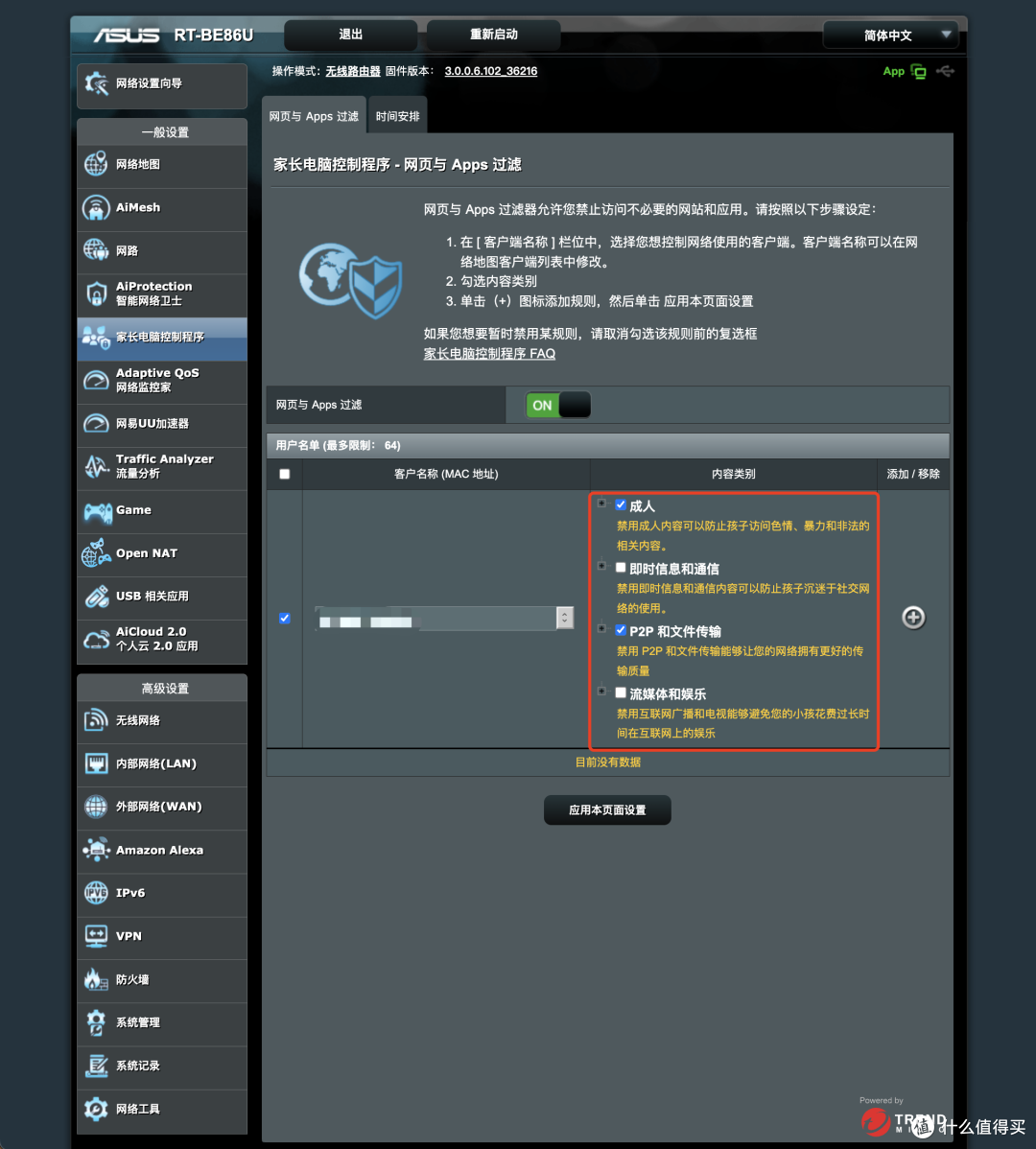Open 系统管理 gear icon
This screenshot has height=1149, width=1036.
coord(96,1023)
